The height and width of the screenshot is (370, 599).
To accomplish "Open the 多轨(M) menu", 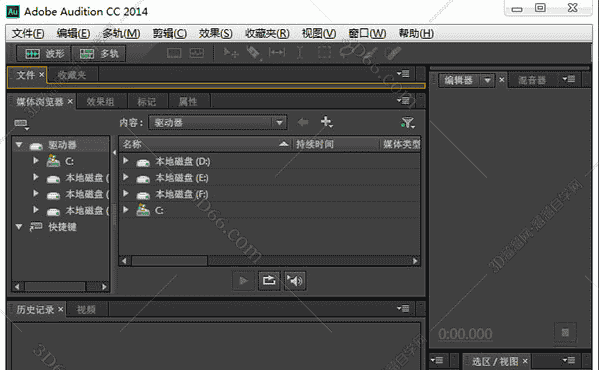I will [121, 34].
